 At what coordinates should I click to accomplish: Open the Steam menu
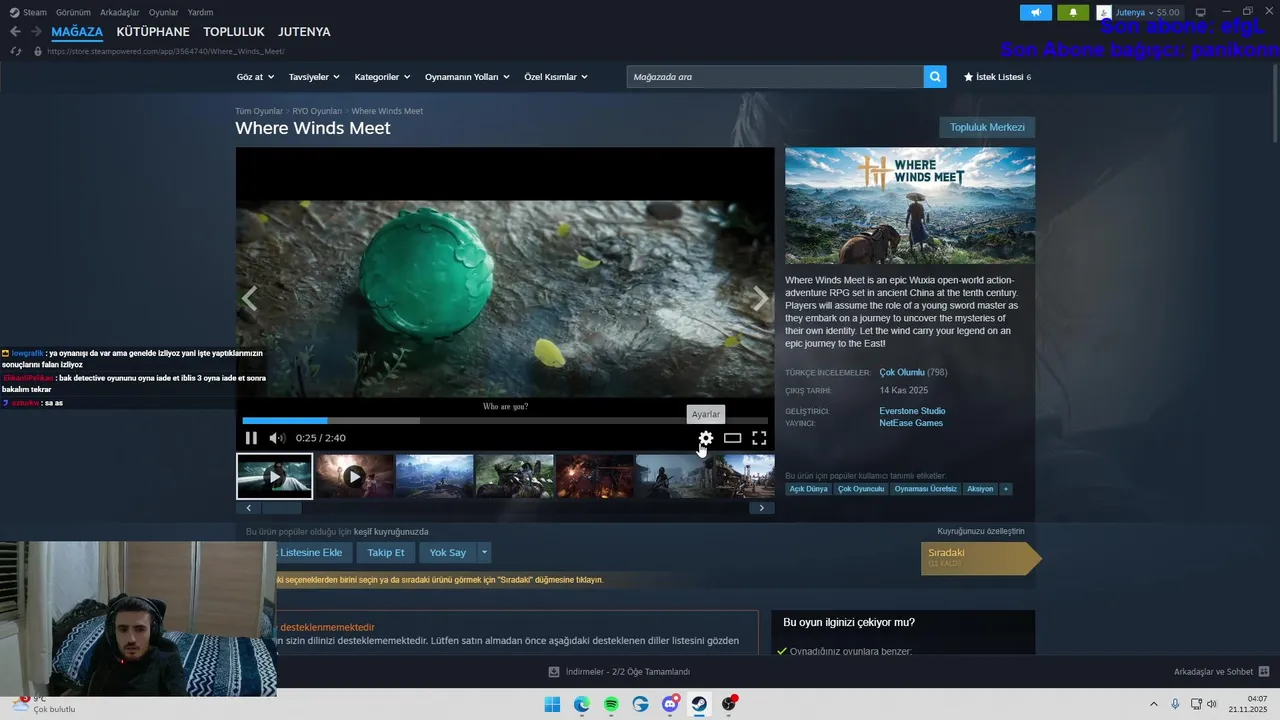tap(28, 12)
